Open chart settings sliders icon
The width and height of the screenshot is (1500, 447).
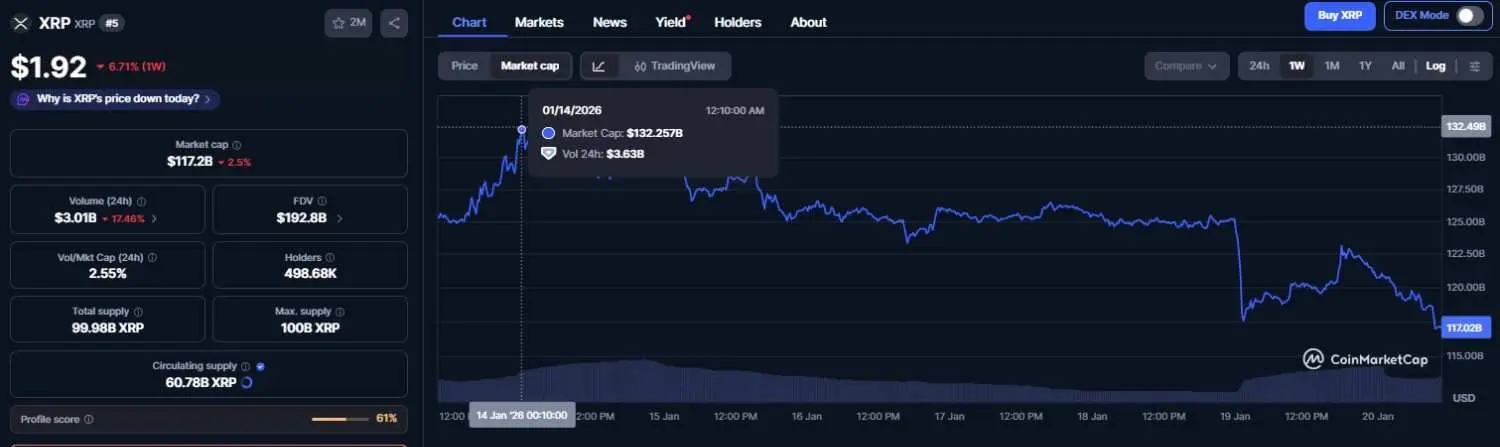click(1475, 66)
